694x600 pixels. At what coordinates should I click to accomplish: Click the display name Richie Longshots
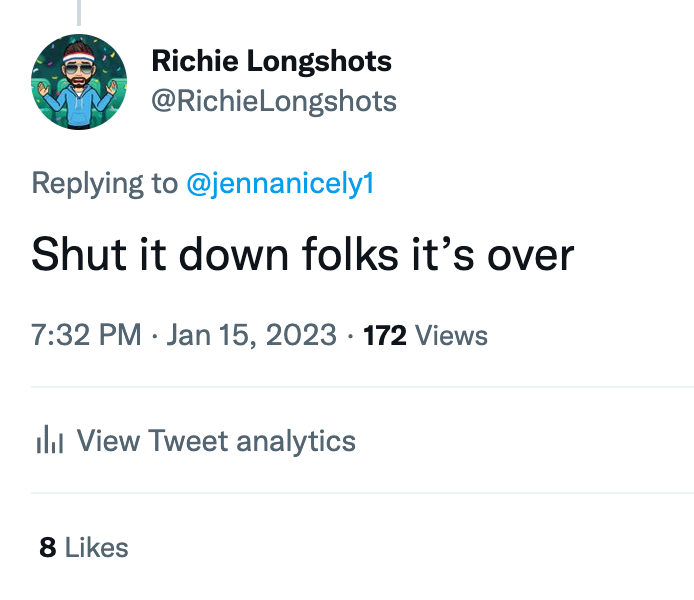click(271, 62)
